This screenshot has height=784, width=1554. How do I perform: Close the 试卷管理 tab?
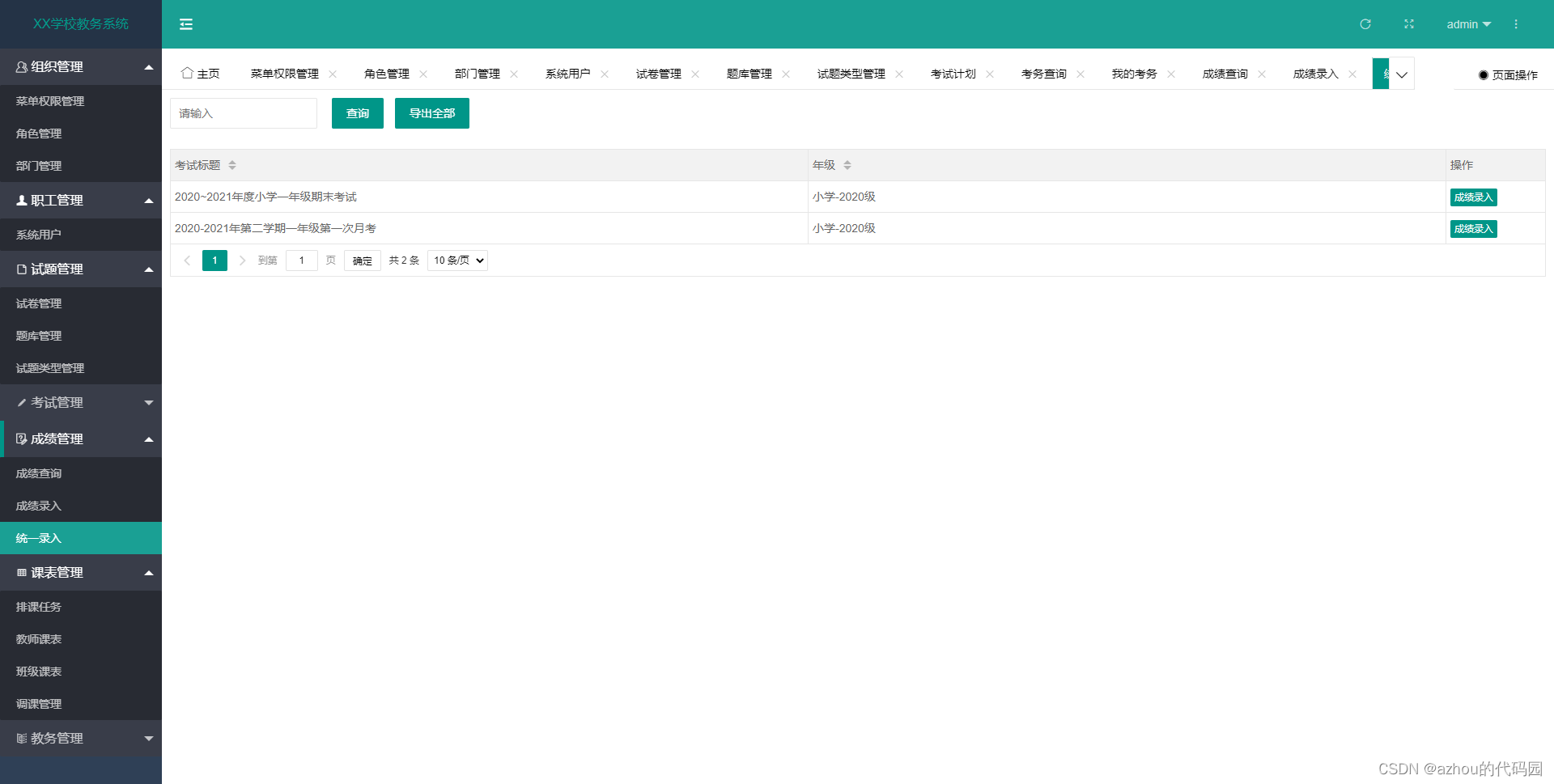(x=695, y=74)
